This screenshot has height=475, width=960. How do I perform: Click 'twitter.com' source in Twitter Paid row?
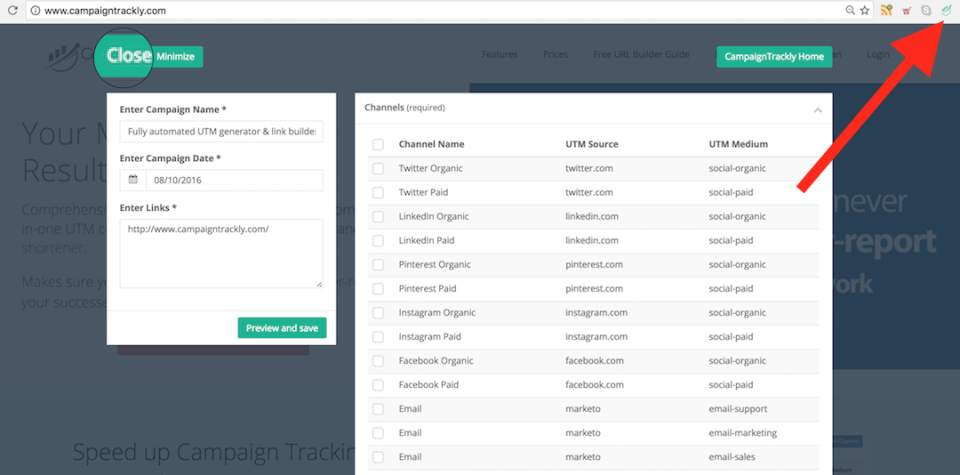tap(589, 193)
